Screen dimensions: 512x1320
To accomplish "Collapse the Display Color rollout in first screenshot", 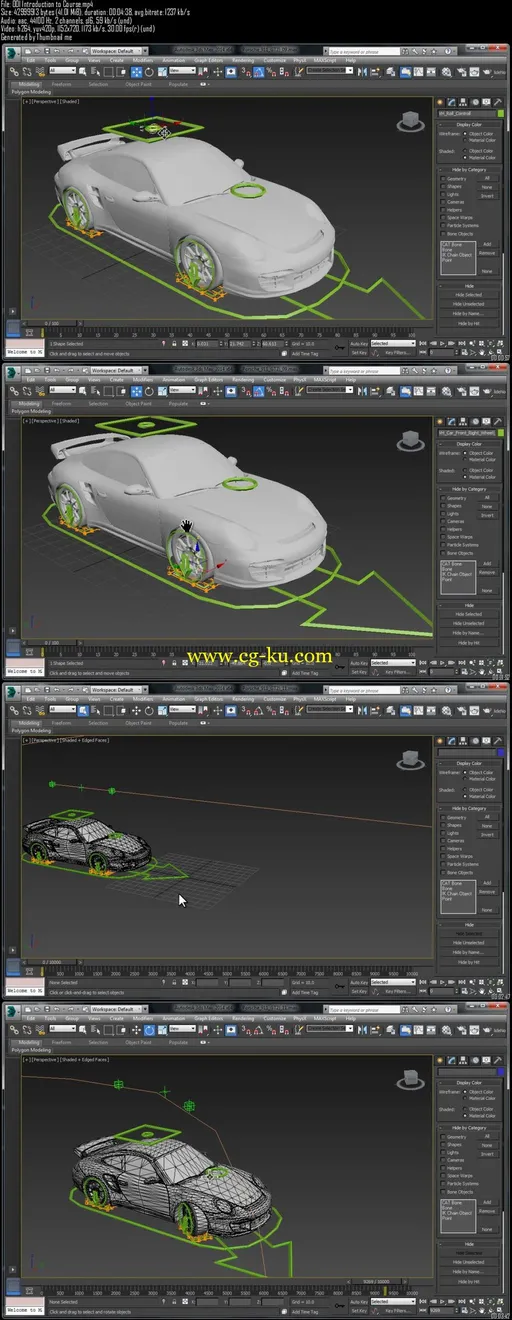I will pos(468,124).
